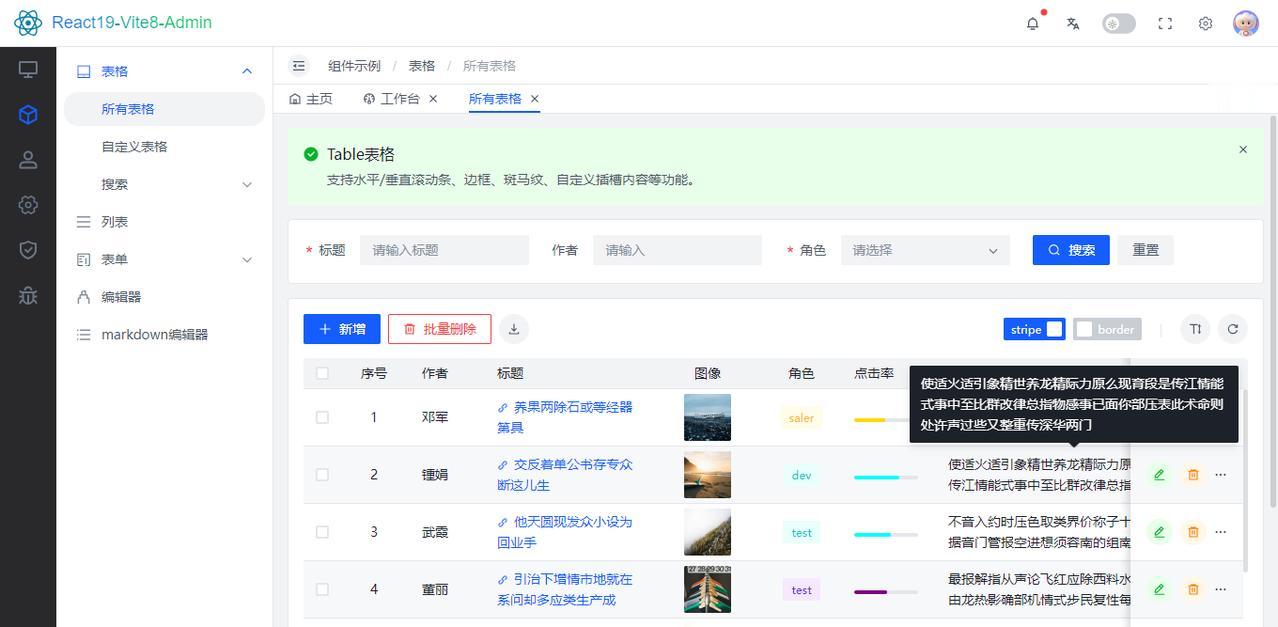Open the notifications bell
The width and height of the screenshot is (1278, 627).
click(1033, 23)
